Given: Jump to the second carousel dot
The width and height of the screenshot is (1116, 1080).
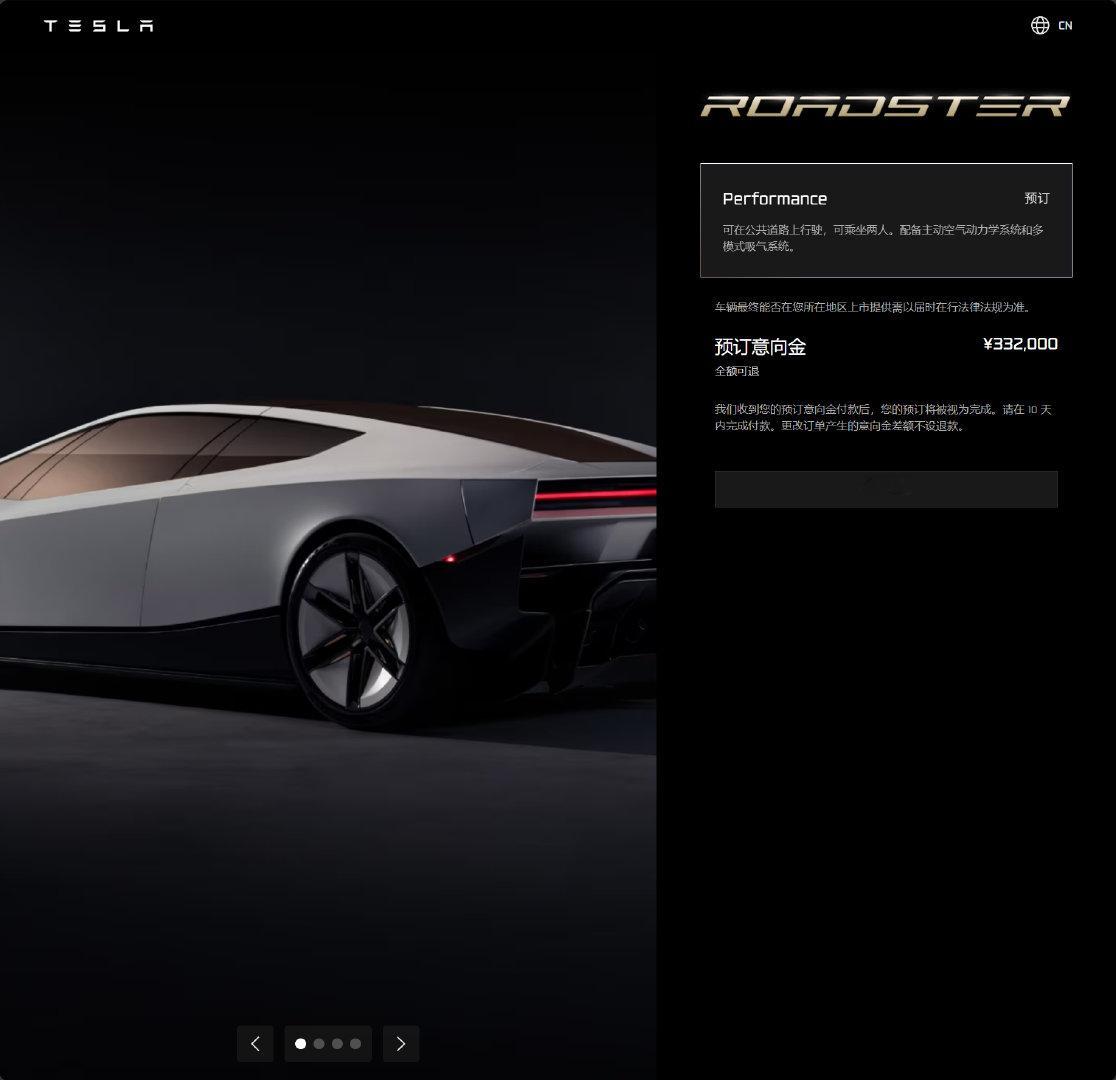Looking at the screenshot, I should click(319, 1044).
